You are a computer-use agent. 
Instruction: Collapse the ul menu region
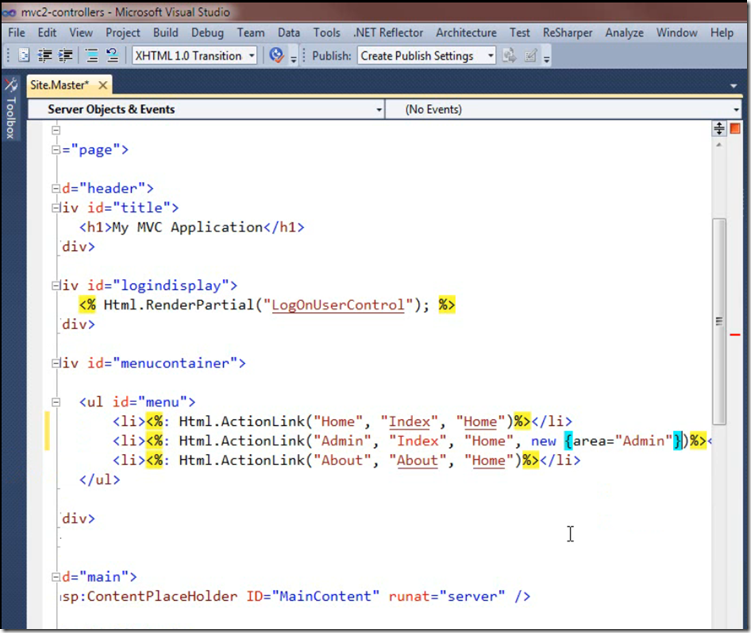pyautogui.click(x=56, y=402)
